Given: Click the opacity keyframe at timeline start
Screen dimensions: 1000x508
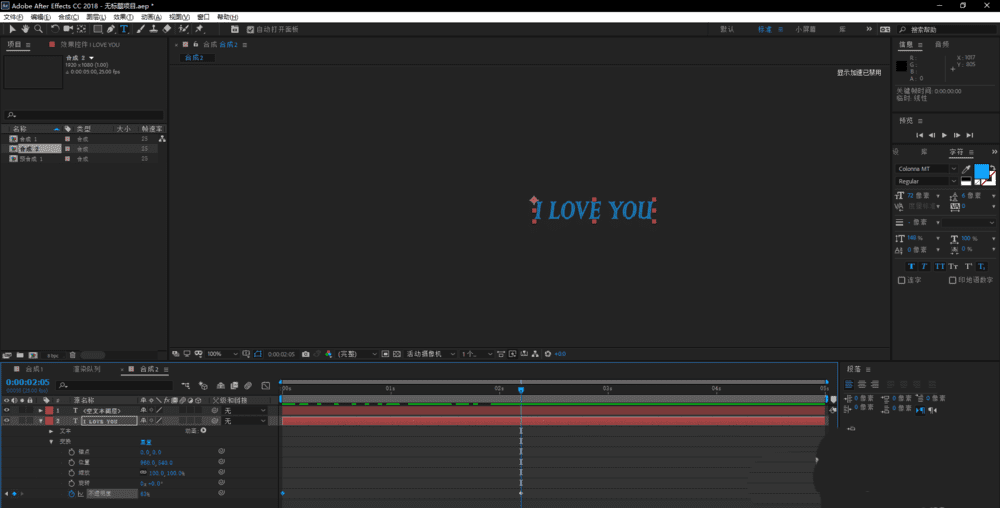Looking at the screenshot, I should [283, 493].
